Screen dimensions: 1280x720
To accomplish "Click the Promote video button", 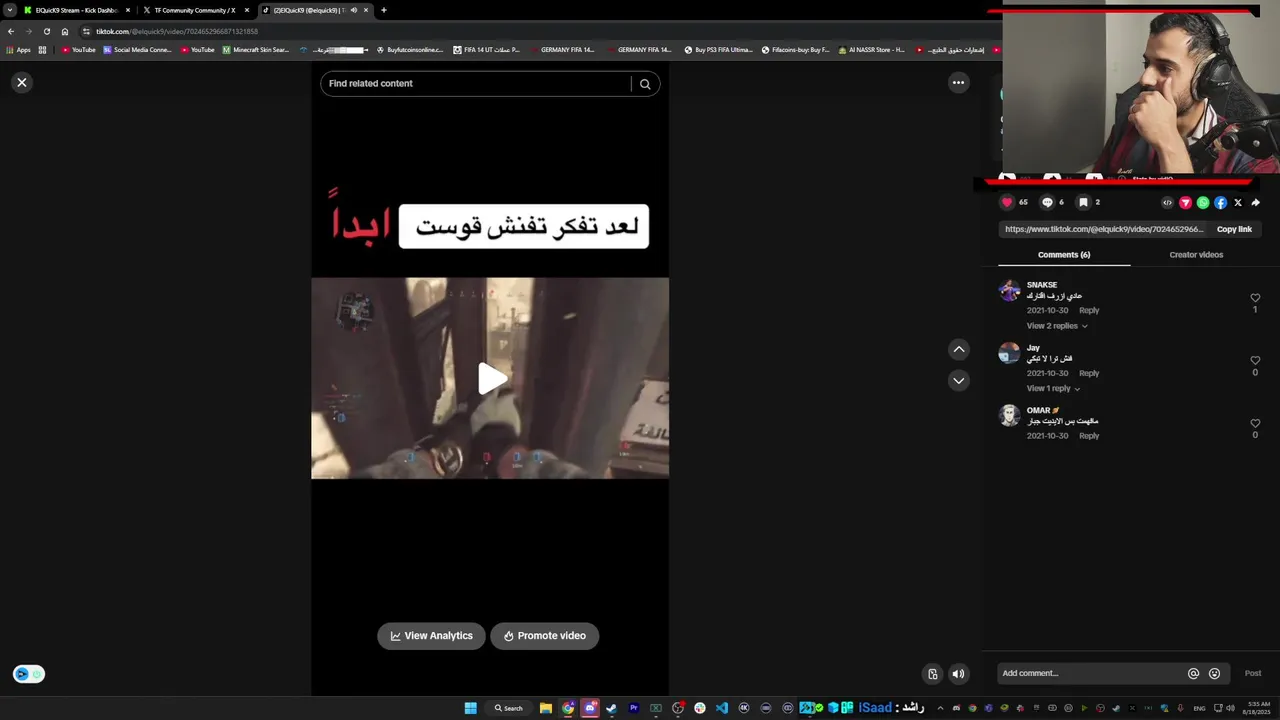I will coord(545,636).
